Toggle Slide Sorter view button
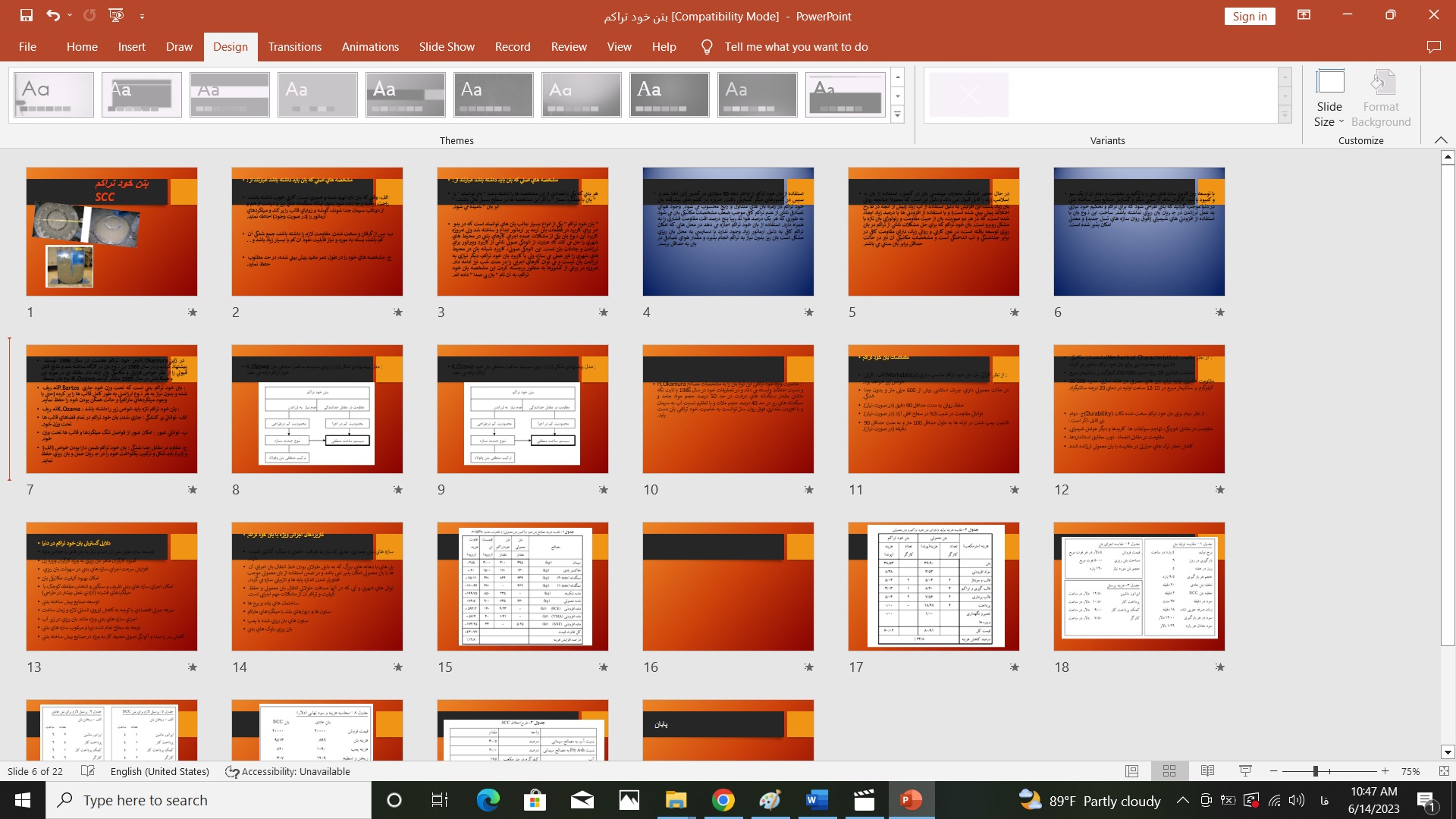 coord(1169,771)
